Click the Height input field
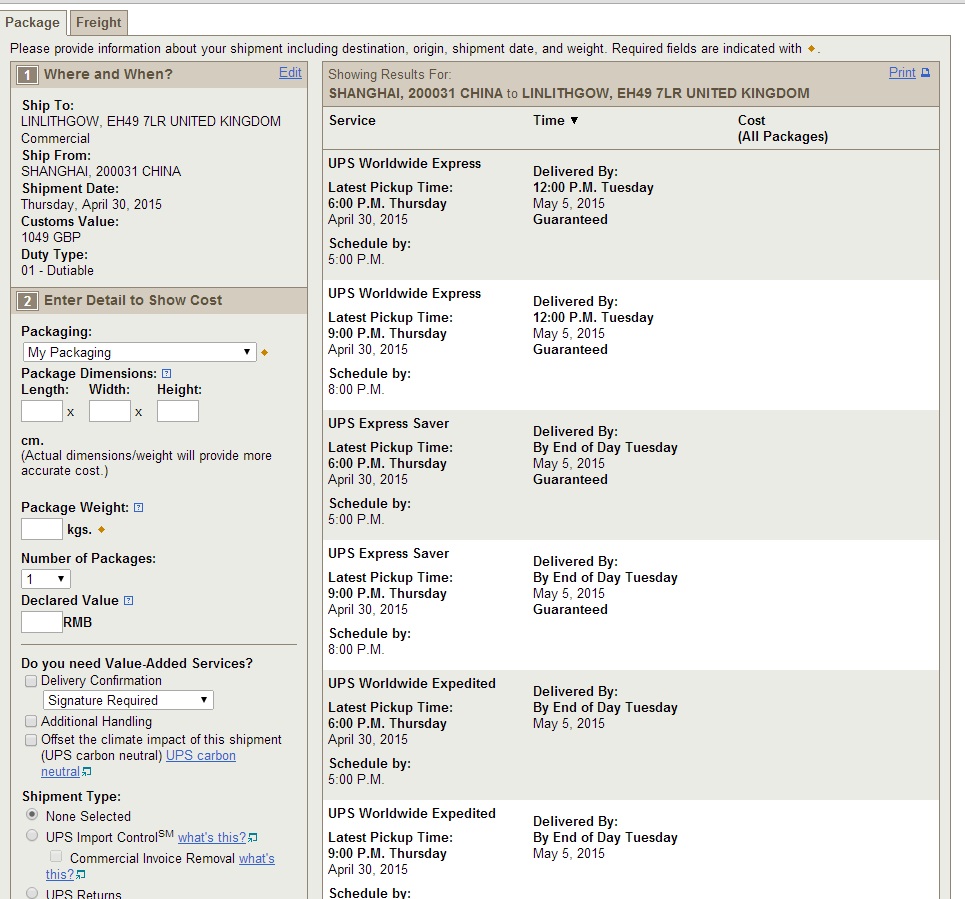This screenshot has width=965, height=899. (x=178, y=411)
